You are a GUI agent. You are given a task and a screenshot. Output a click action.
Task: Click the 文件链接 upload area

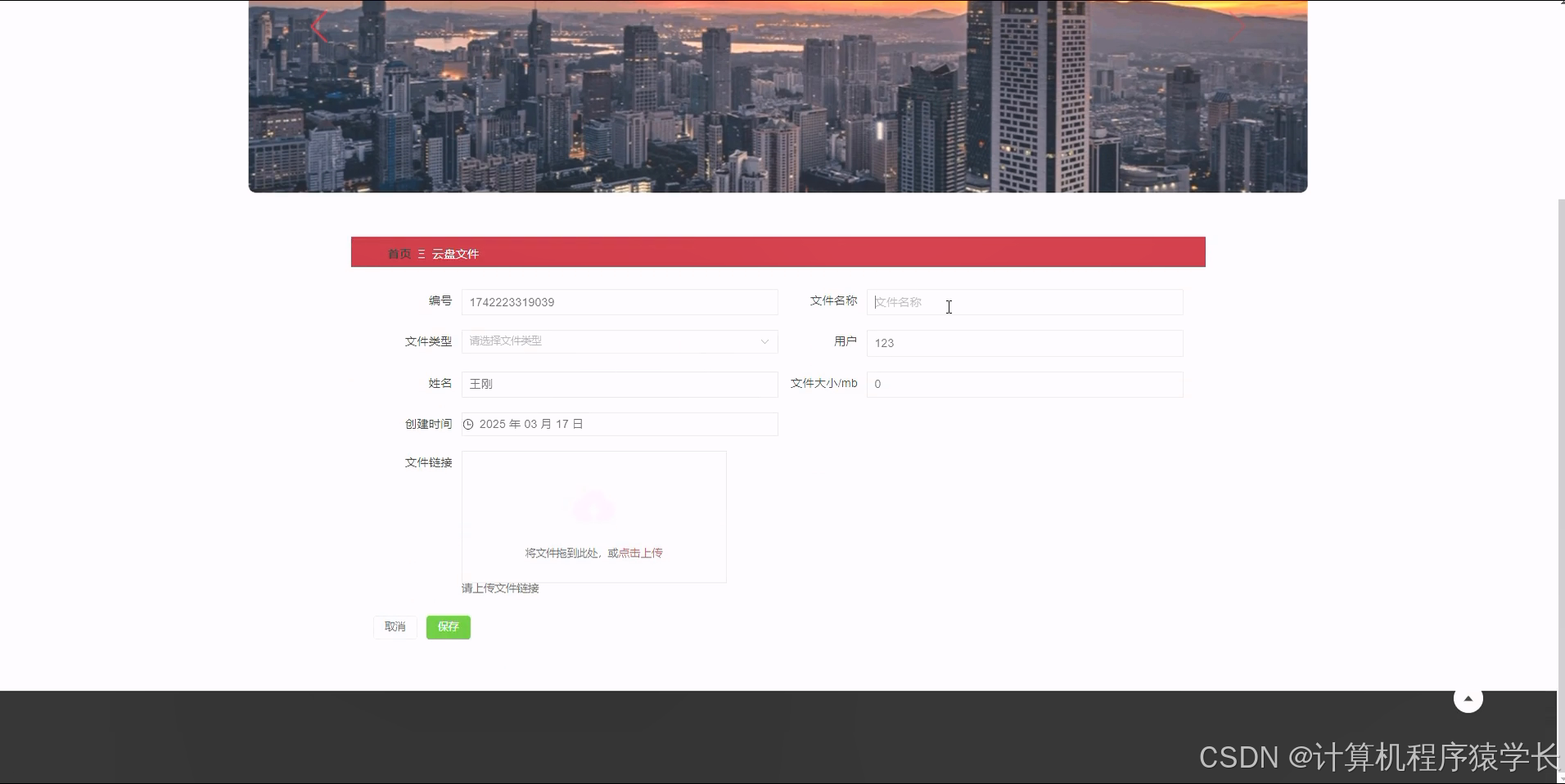coord(593,516)
